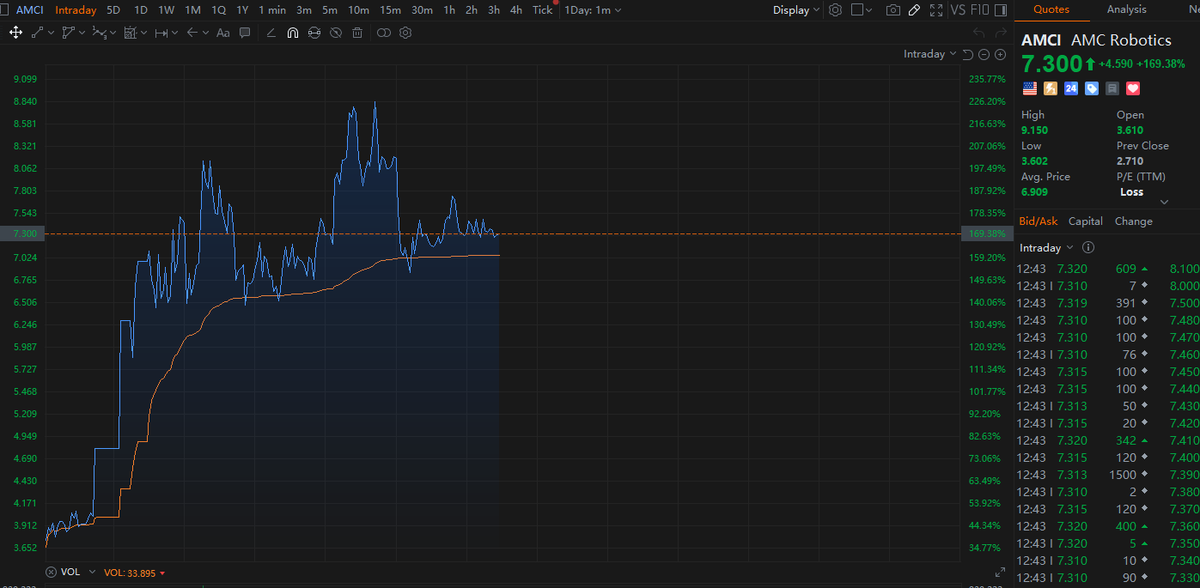The height and width of the screenshot is (588, 1200).
Task: Select the comment bubble note tool
Action: [x=245, y=32]
